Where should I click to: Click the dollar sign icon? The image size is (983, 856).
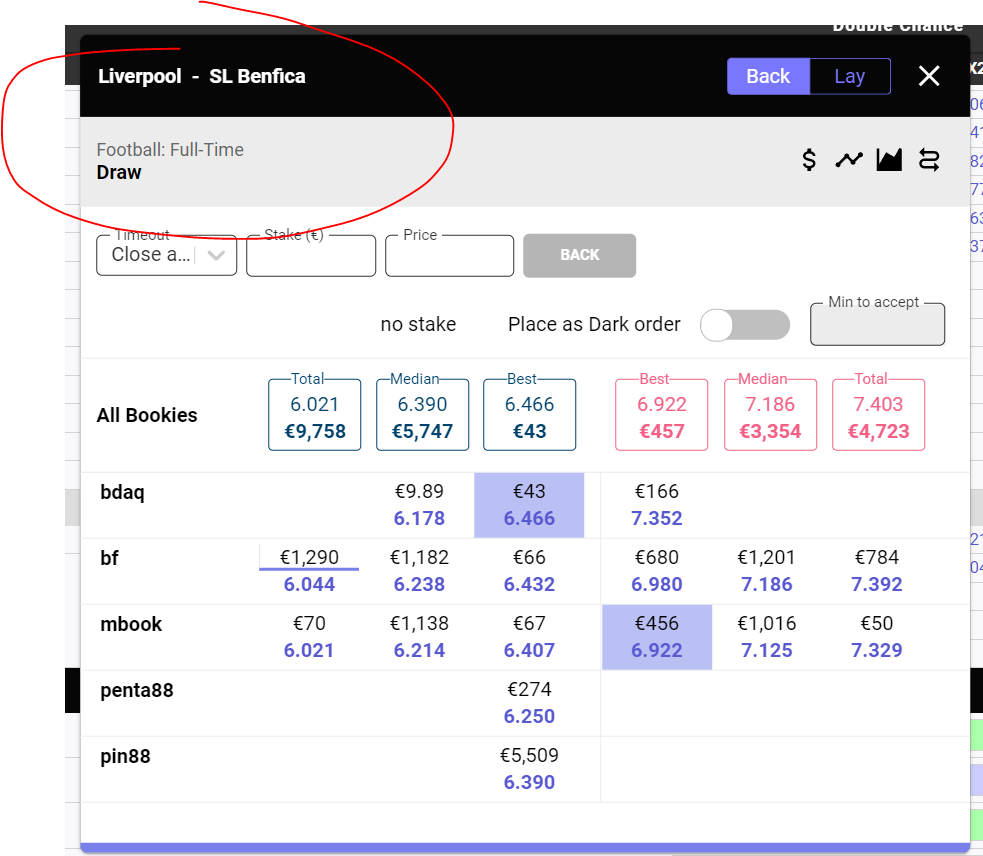coord(809,160)
